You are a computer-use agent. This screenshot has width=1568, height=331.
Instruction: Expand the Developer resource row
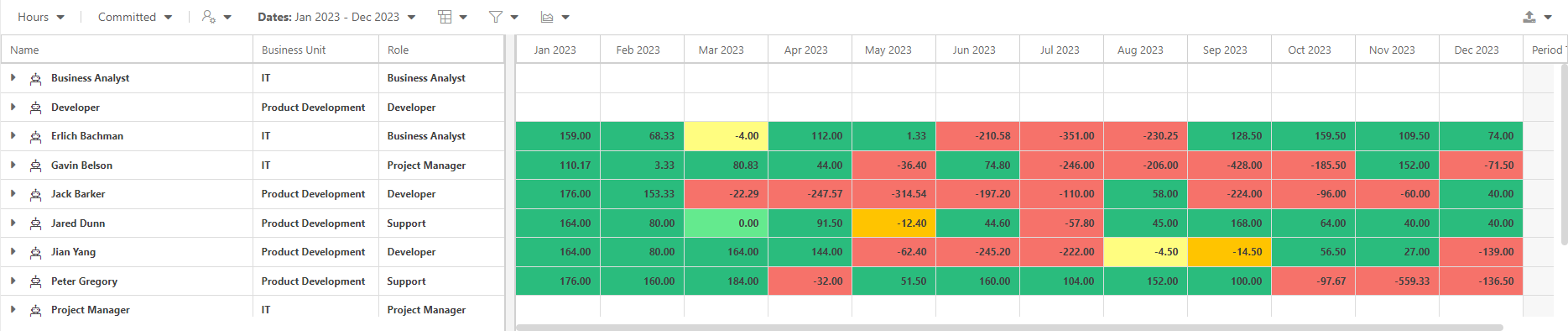click(13, 107)
